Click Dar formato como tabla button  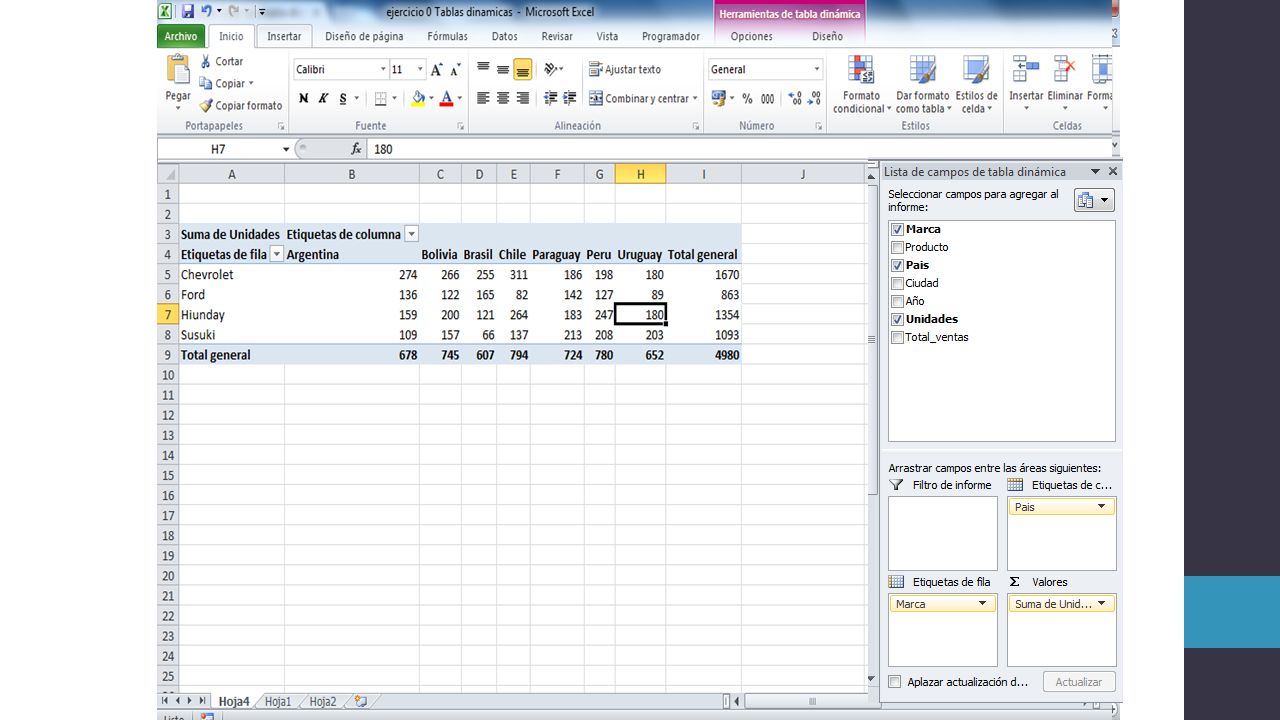coord(923,85)
